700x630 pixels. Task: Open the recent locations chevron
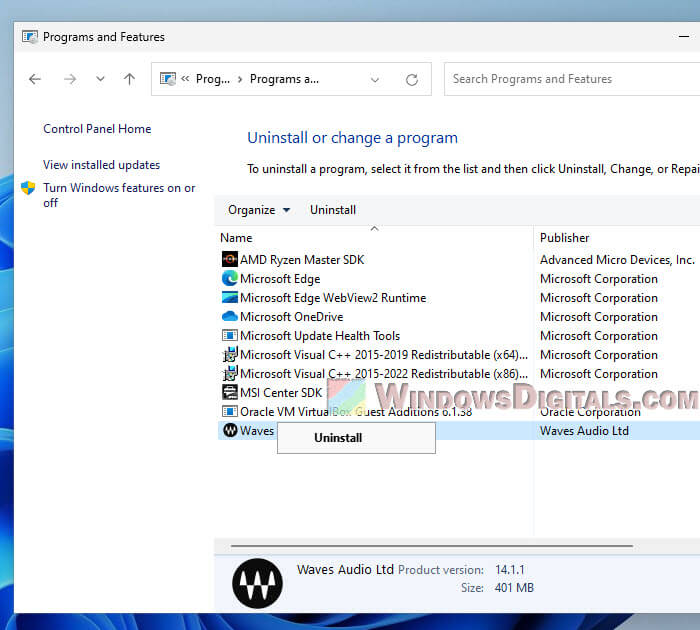[100, 79]
